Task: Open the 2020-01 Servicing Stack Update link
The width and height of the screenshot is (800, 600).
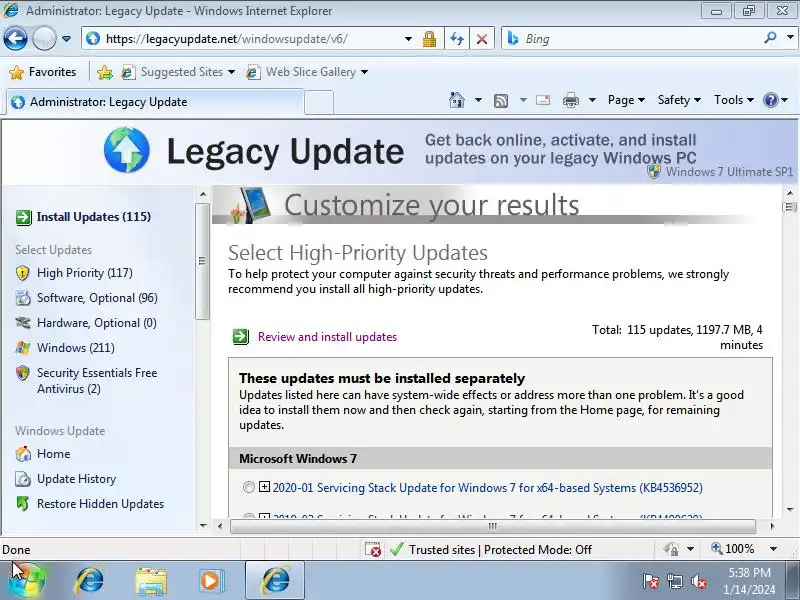Action: (487, 488)
